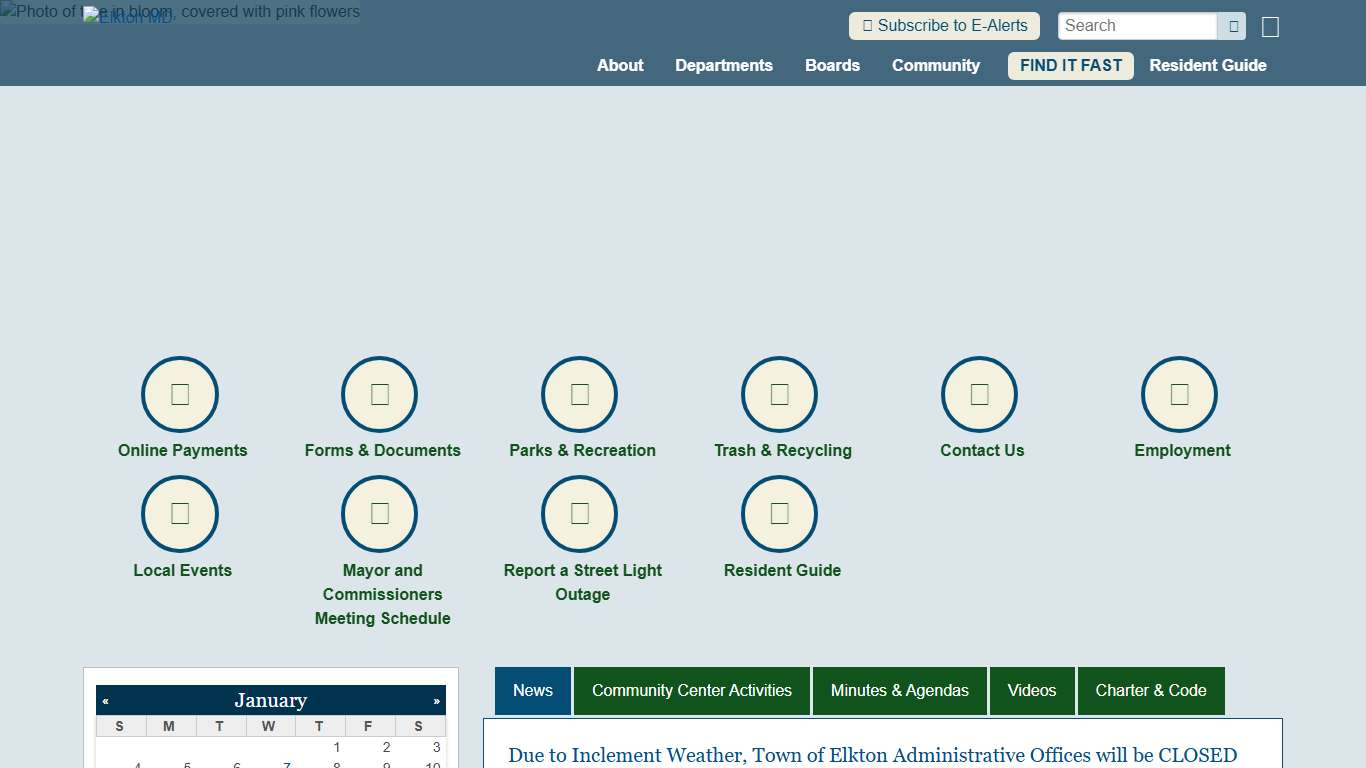Switch to Minutes & Agendas tab
Screen dimensions: 1366x768
pos(899,691)
